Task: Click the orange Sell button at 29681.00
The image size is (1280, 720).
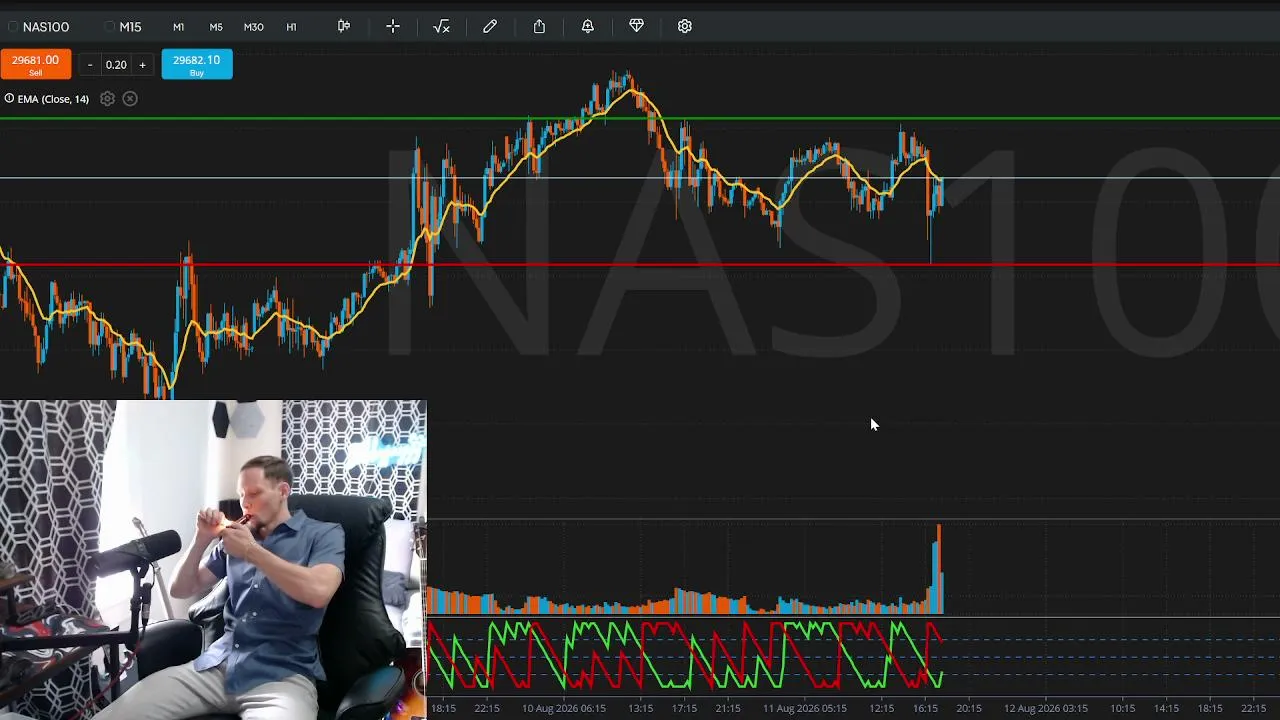Action: point(36,64)
